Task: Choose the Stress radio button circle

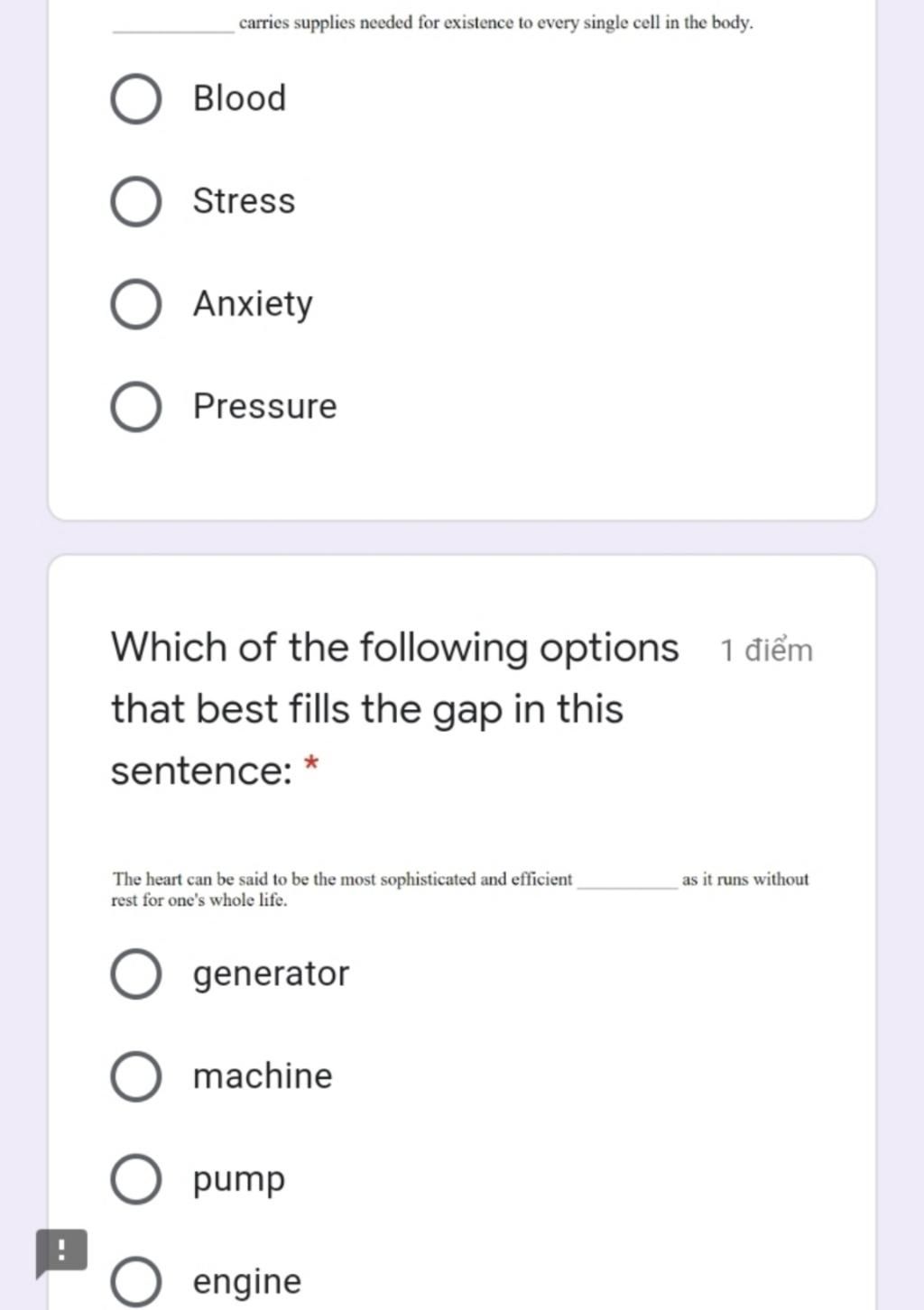Action: click(136, 201)
